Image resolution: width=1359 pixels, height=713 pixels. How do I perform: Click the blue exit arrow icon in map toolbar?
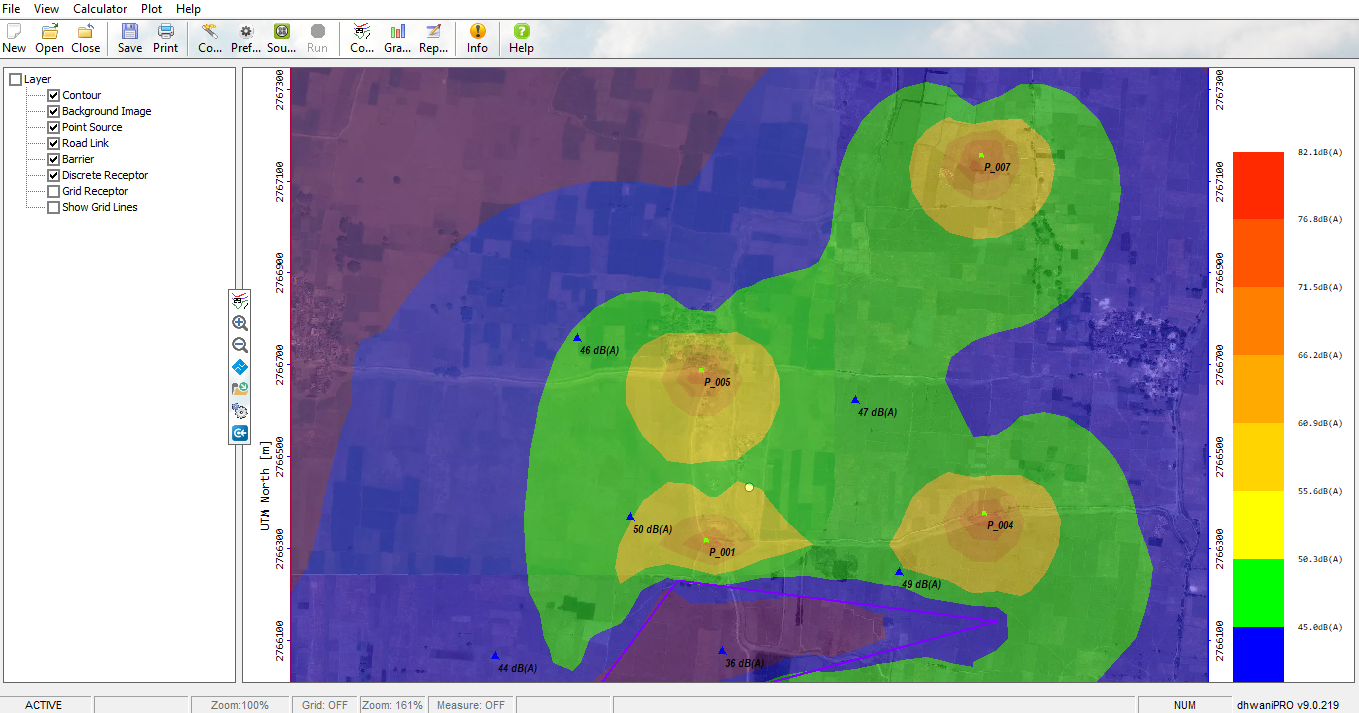tap(240, 433)
